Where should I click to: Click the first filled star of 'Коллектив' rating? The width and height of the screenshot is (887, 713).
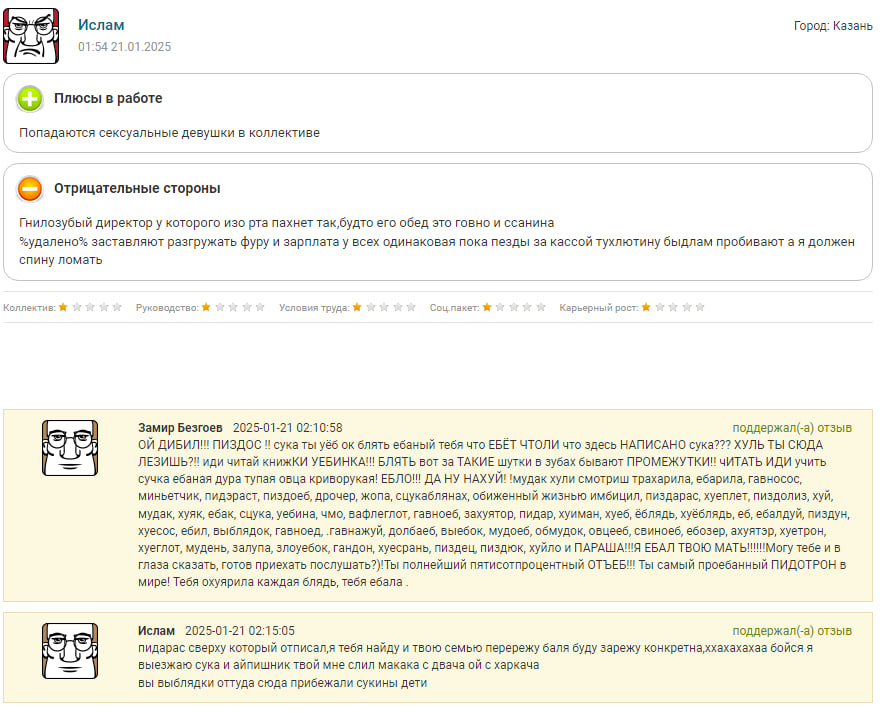coord(63,307)
